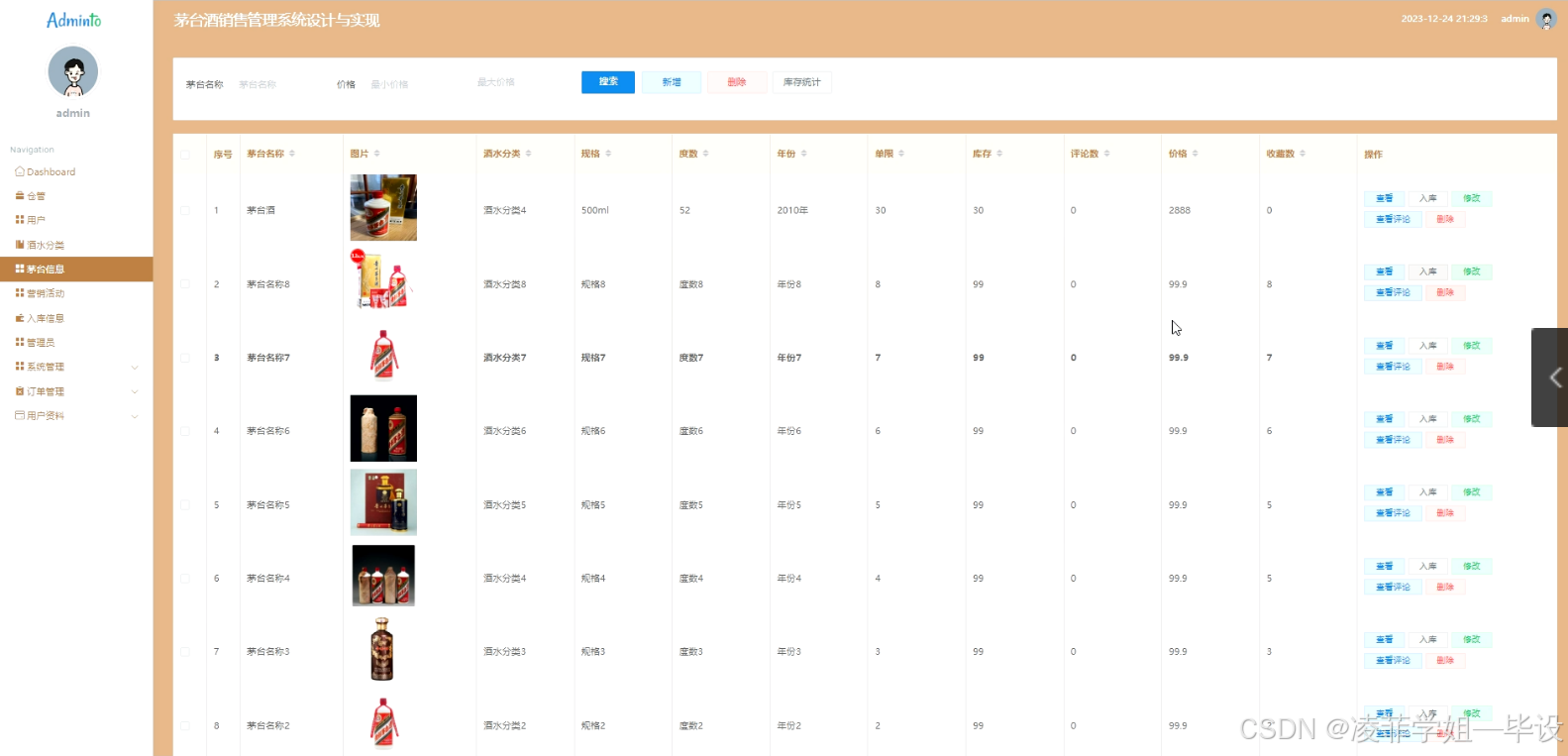Open the 入库信息 menu item
Viewport: 1568px width, 756px height.
(x=76, y=318)
